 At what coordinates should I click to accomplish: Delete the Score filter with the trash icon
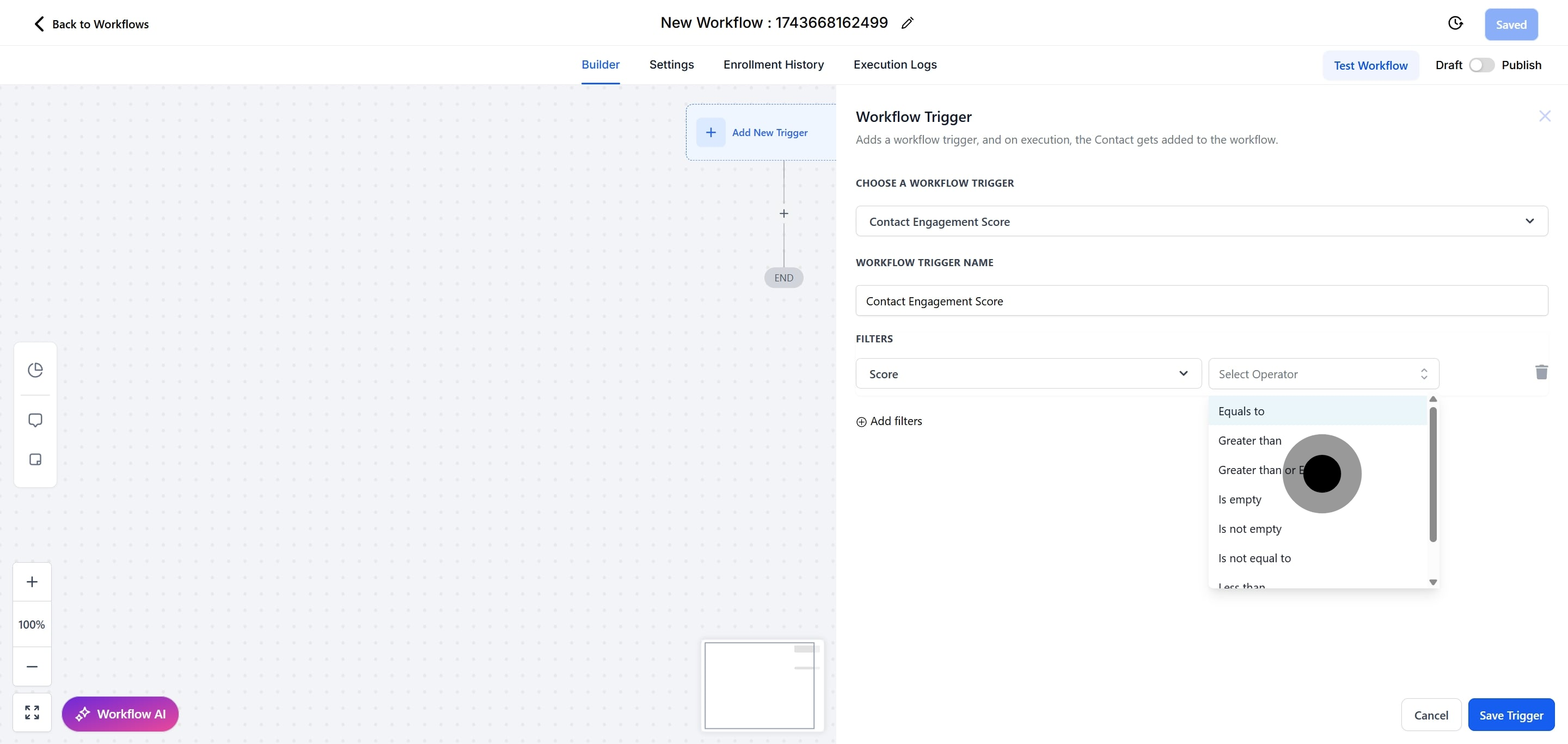point(1541,372)
